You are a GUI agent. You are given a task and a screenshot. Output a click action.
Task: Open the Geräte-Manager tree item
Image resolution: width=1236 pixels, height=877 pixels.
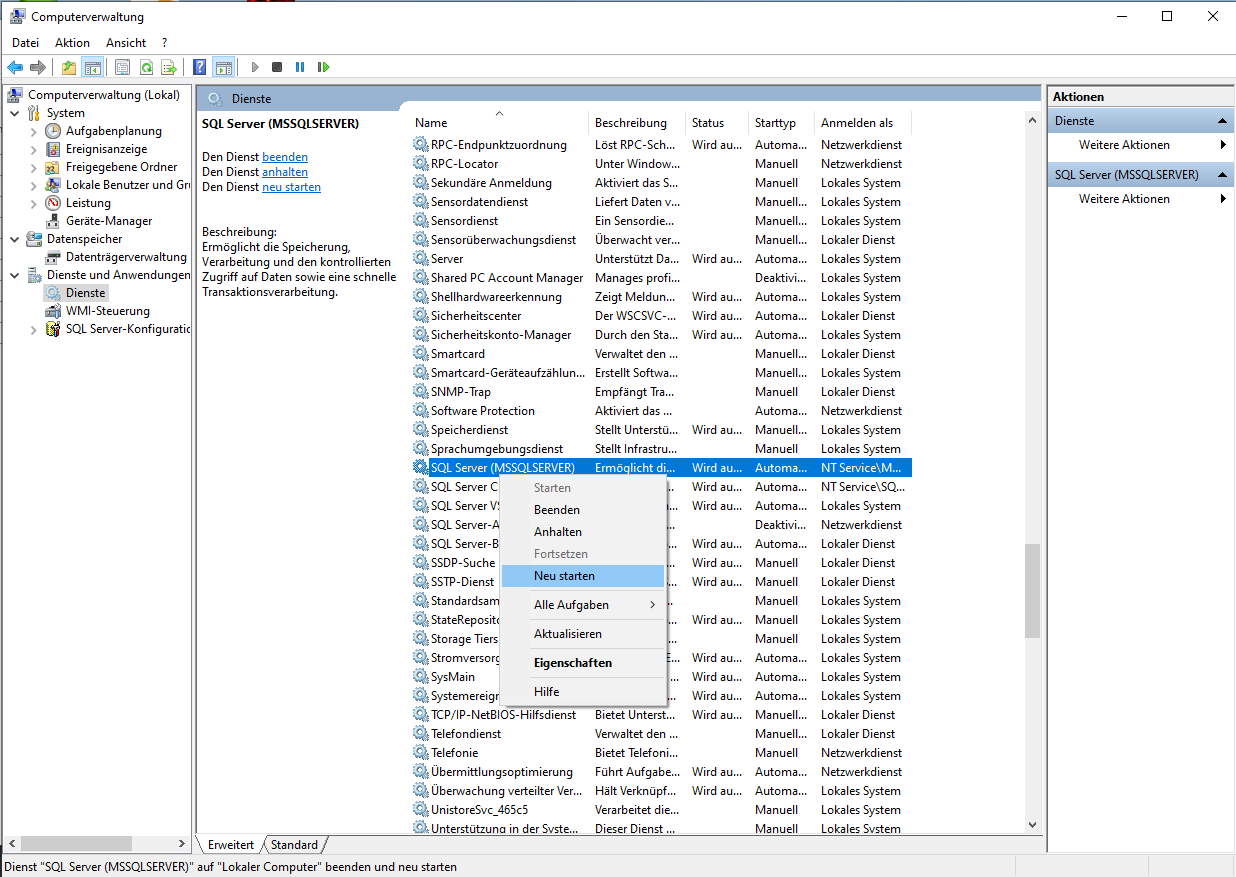[x=109, y=221]
